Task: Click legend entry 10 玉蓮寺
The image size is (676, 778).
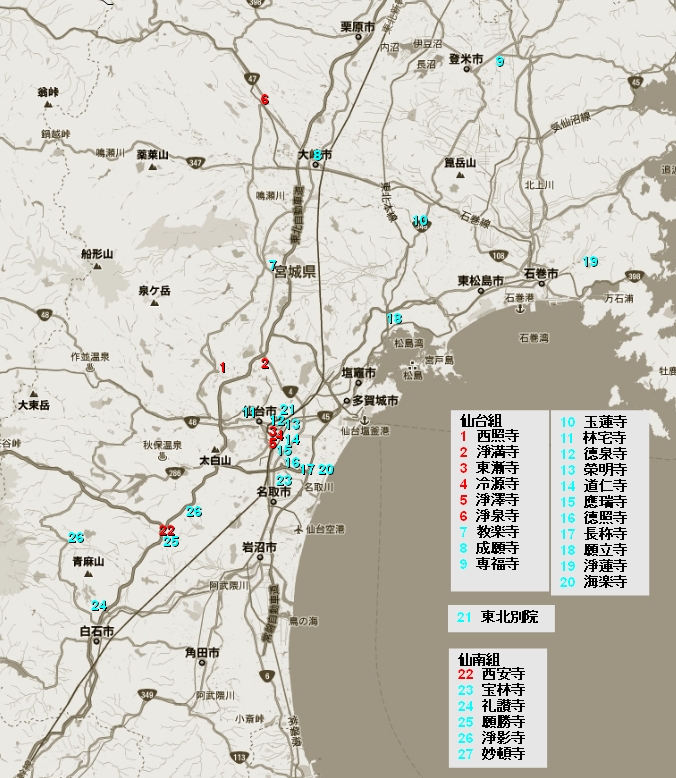Action: tap(594, 422)
